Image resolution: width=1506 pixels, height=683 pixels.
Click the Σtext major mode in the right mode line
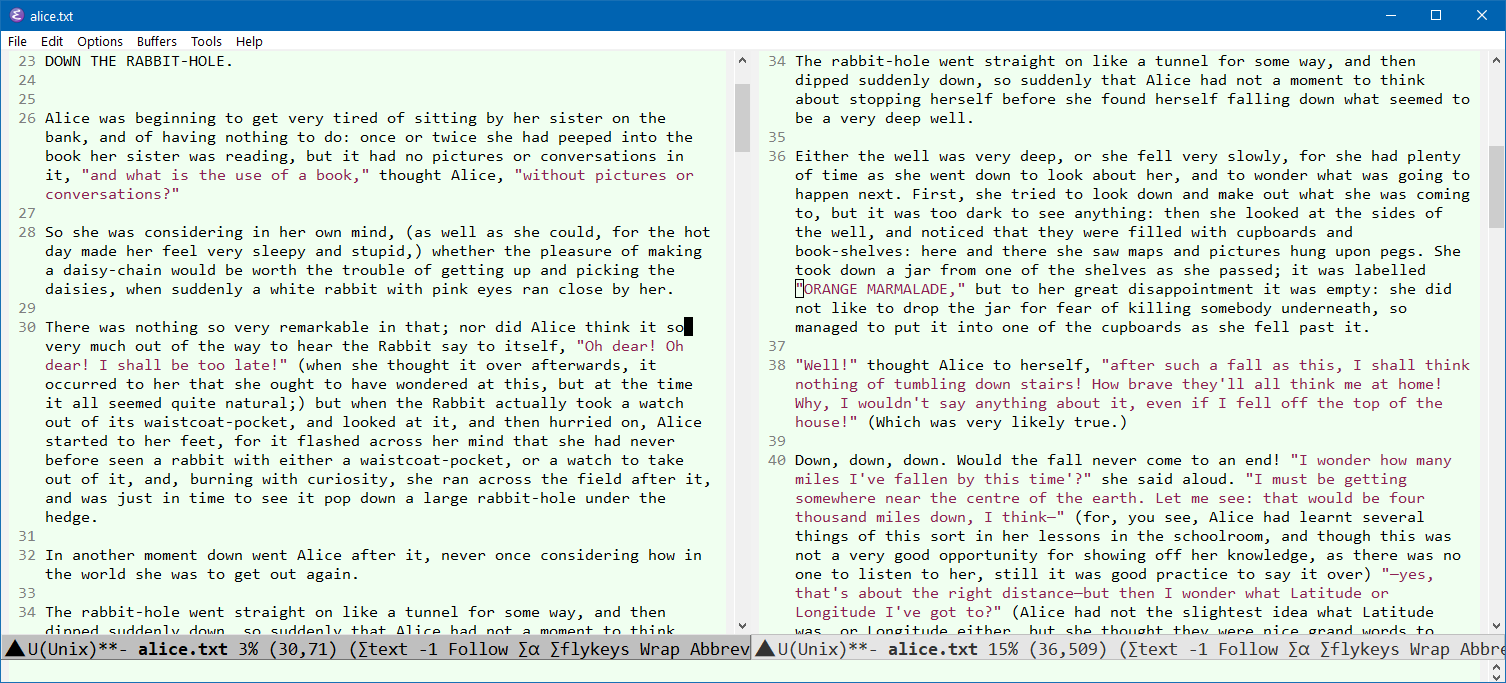(1154, 649)
